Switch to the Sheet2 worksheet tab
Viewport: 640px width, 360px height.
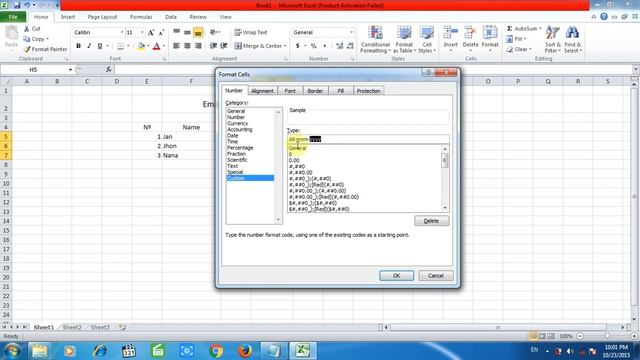coord(72,327)
